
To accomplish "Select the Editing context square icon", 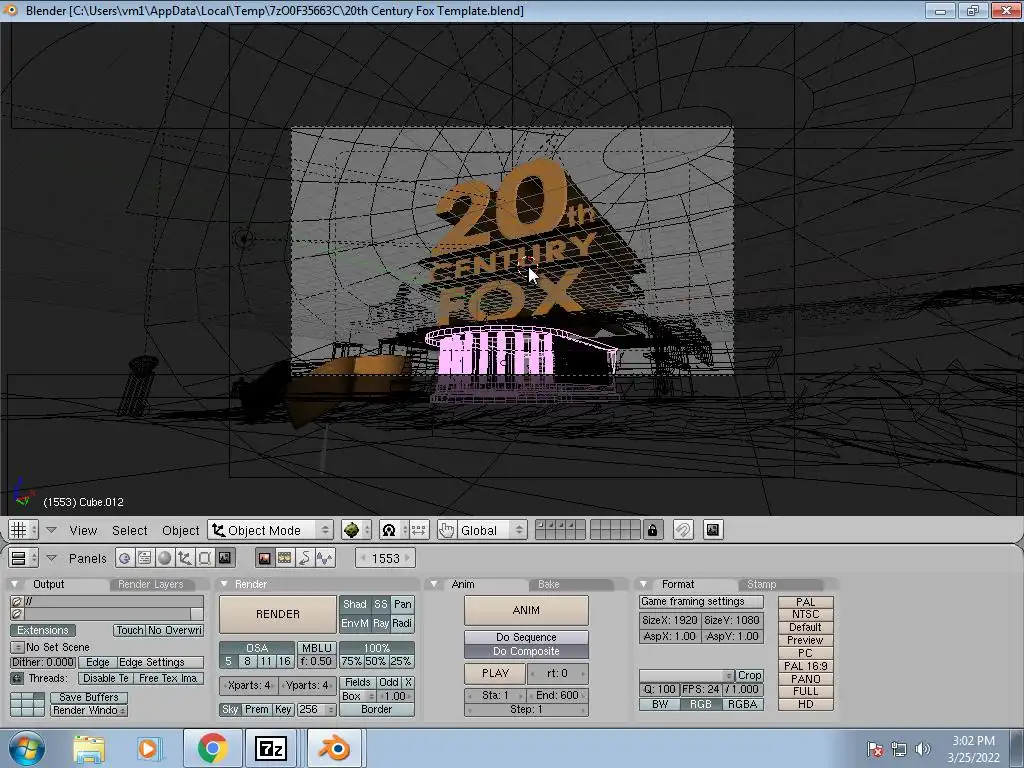I will (x=204, y=558).
